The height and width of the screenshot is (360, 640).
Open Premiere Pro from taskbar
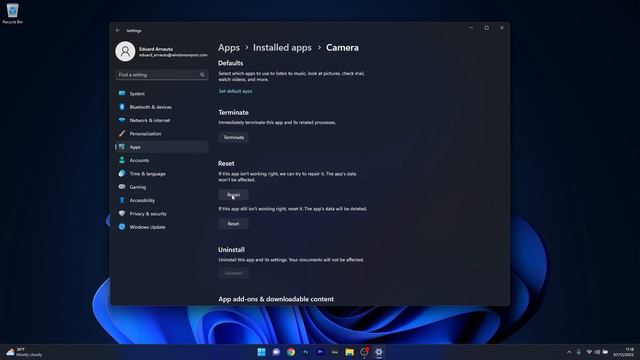[x=320, y=352]
